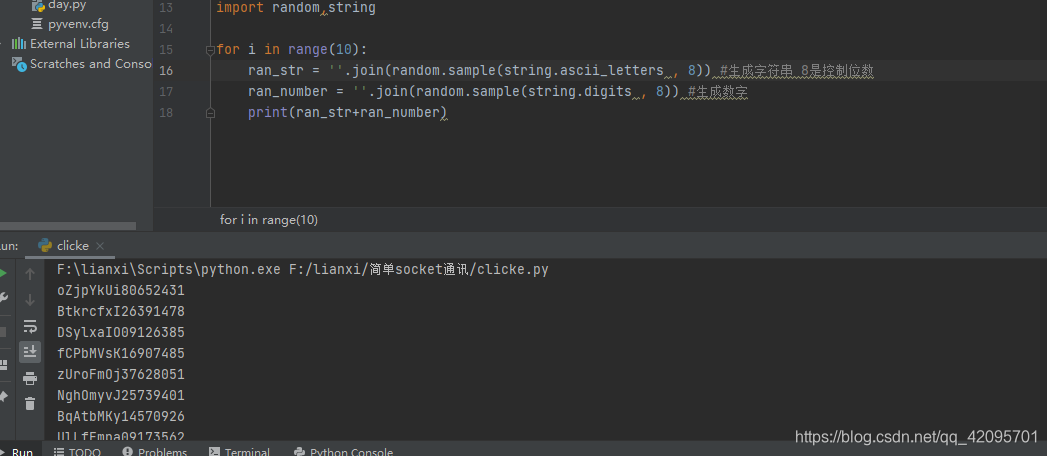The width and height of the screenshot is (1047, 456).
Task: Select the clicke run tab
Action: [72, 246]
